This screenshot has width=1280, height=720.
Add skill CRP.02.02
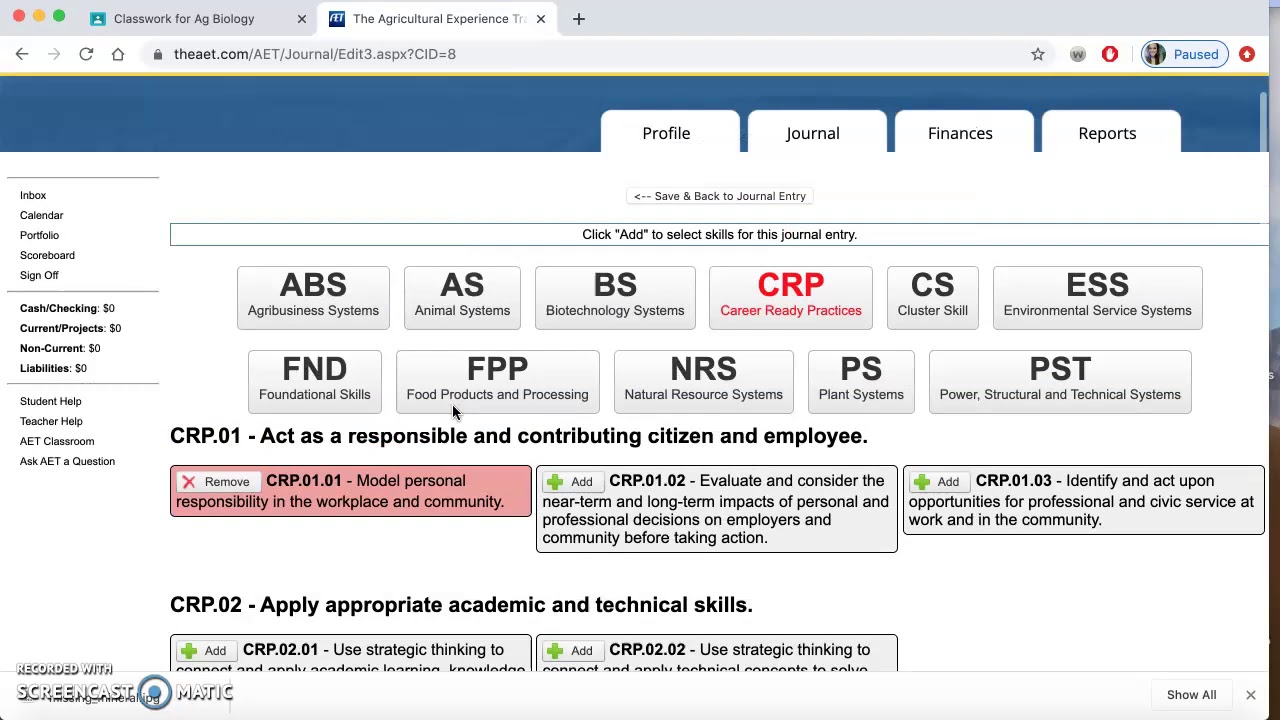(571, 651)
